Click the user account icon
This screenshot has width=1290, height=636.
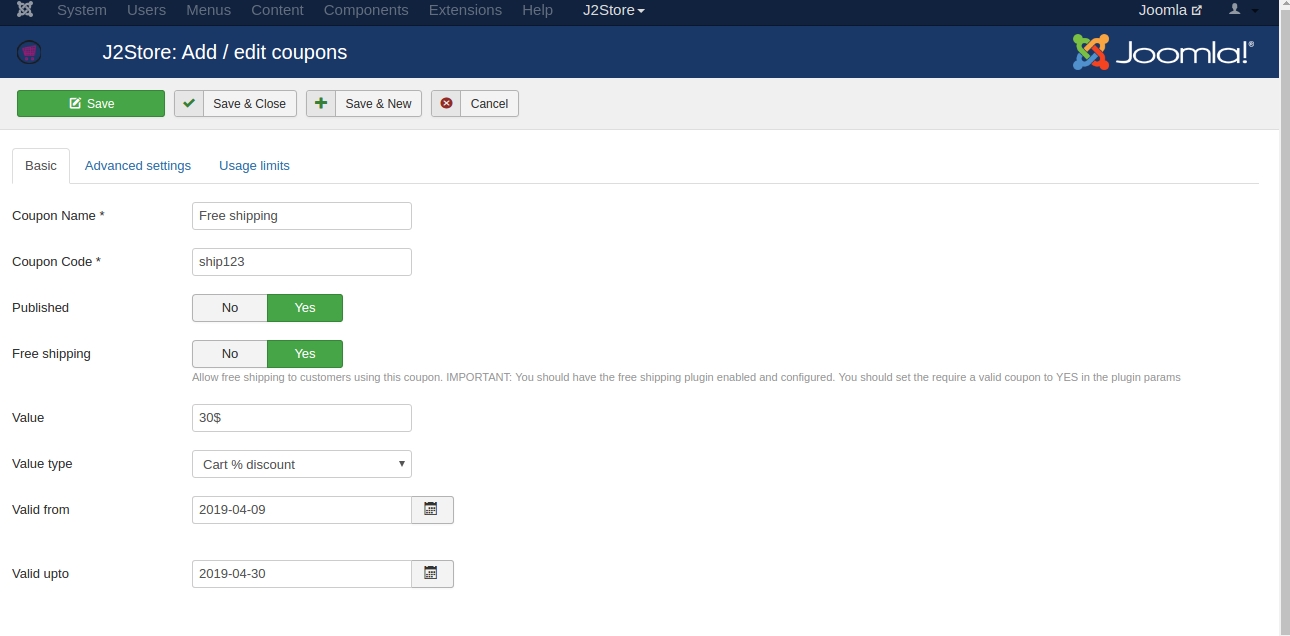coord(1235,10)
